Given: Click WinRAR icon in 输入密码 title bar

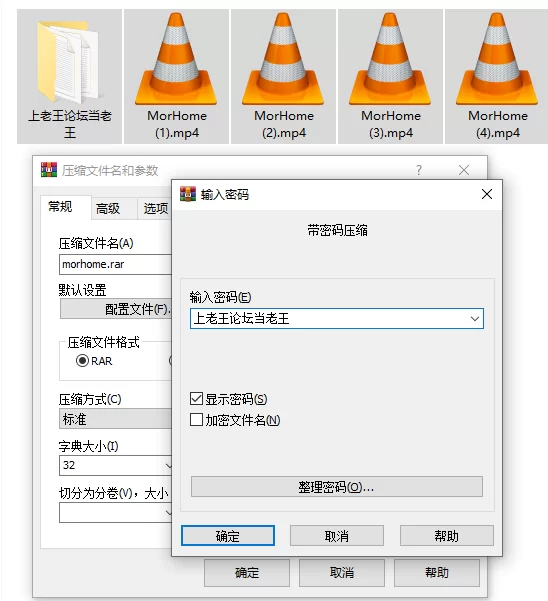Looking at the screenshot, I should 188,194.
